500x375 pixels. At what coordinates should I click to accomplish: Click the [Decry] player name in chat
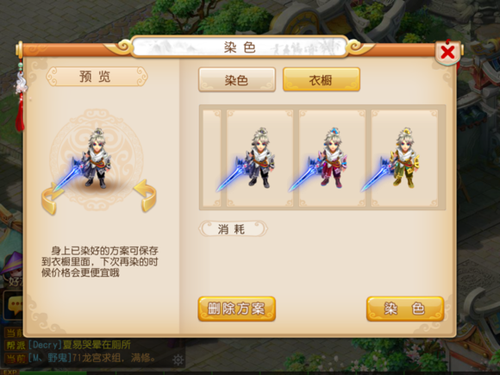(x=46, y=345)
